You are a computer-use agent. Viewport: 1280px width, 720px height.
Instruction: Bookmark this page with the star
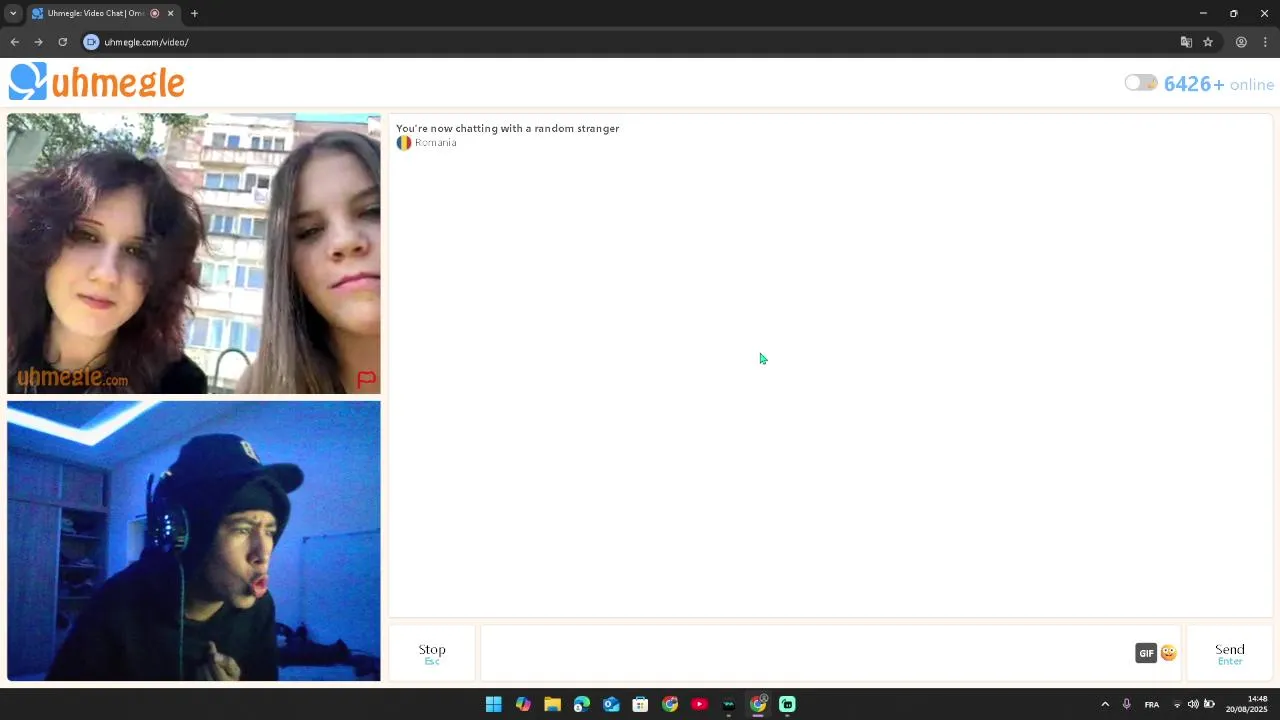(x=1208, y=42)
